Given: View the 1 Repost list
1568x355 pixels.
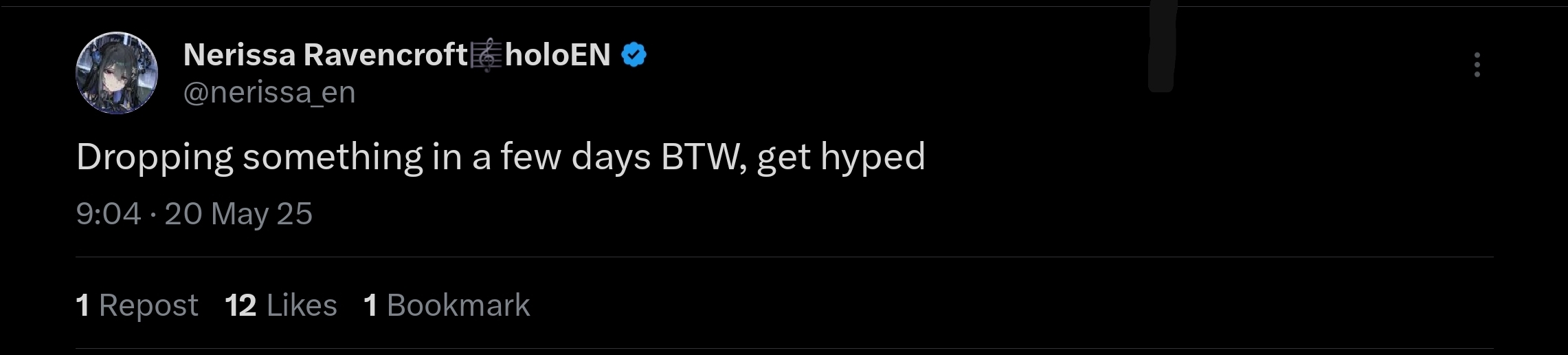Looking at the screenshot, I should 137,305.
